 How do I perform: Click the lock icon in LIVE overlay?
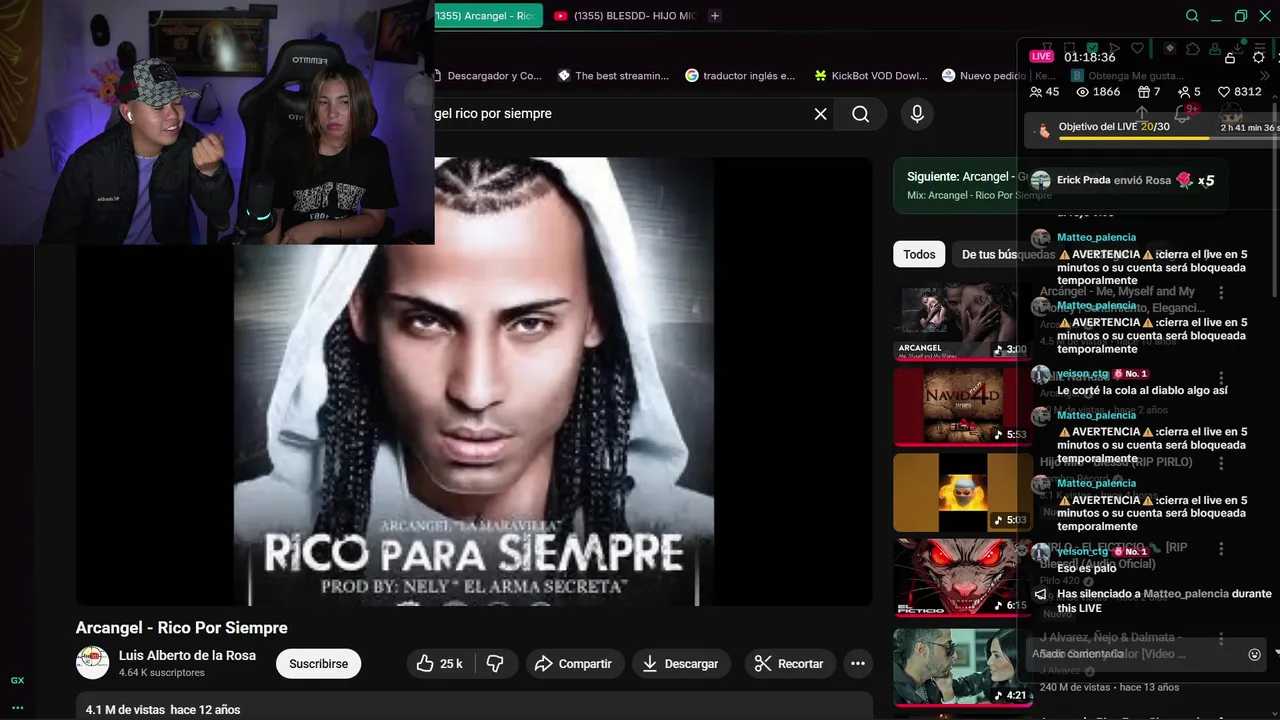[1230, 57]
